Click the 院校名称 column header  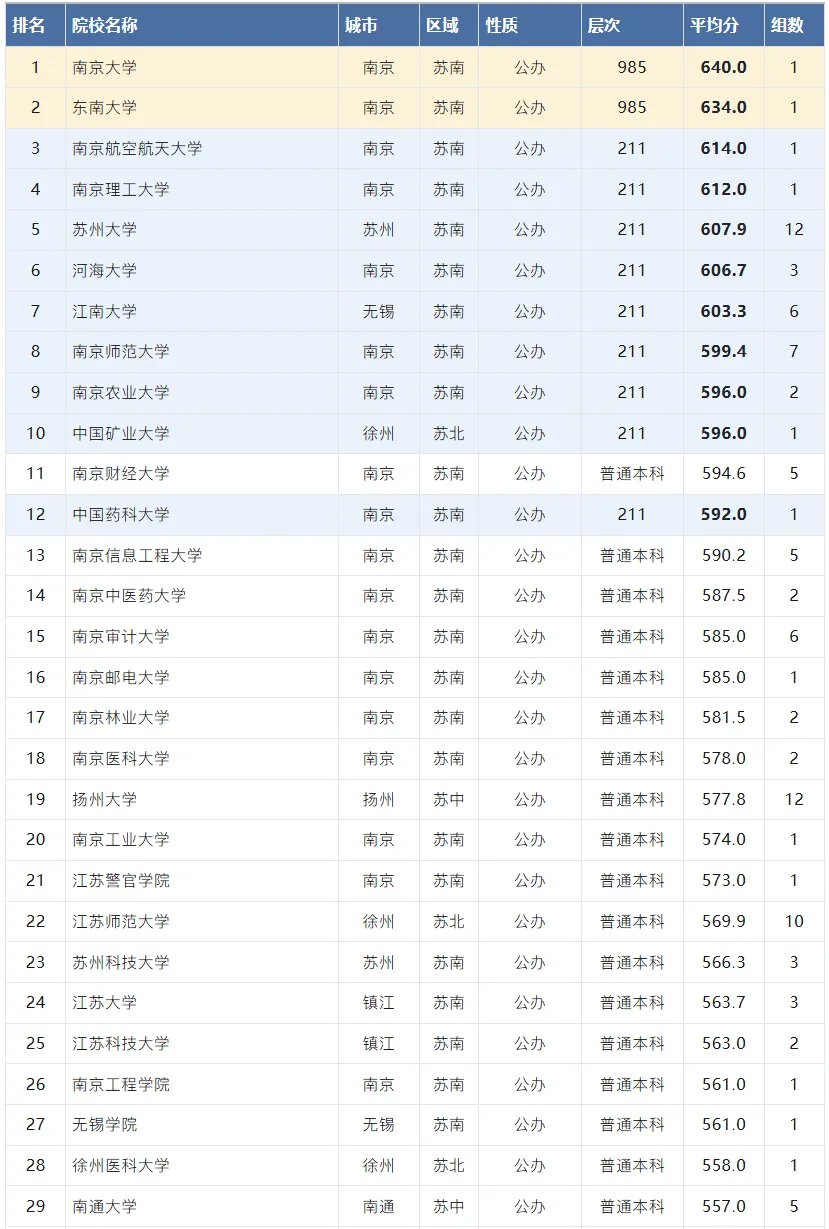[x=201, y=26]
